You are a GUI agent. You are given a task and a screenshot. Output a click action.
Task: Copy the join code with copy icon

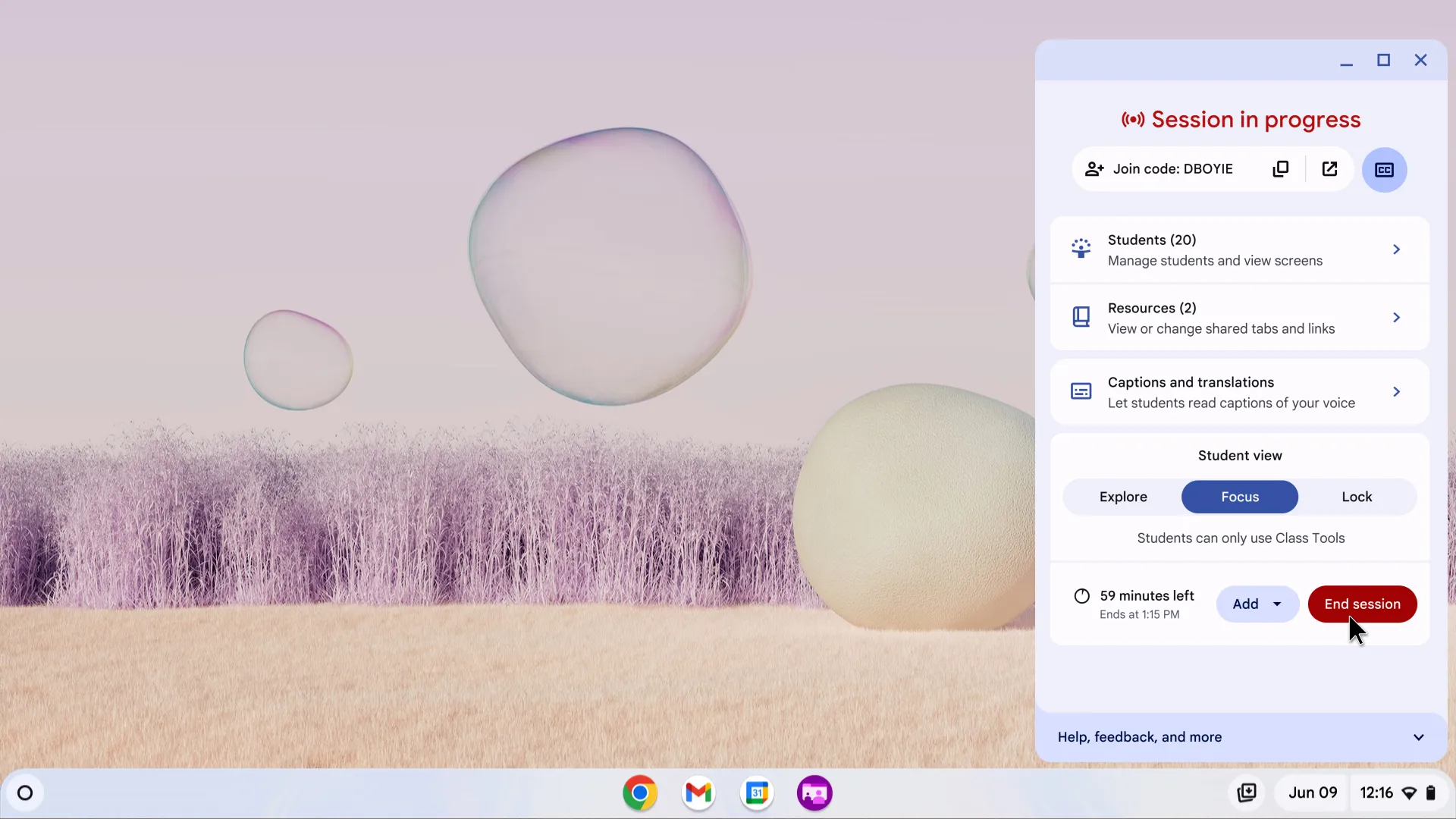click(x=1280, y=169)
